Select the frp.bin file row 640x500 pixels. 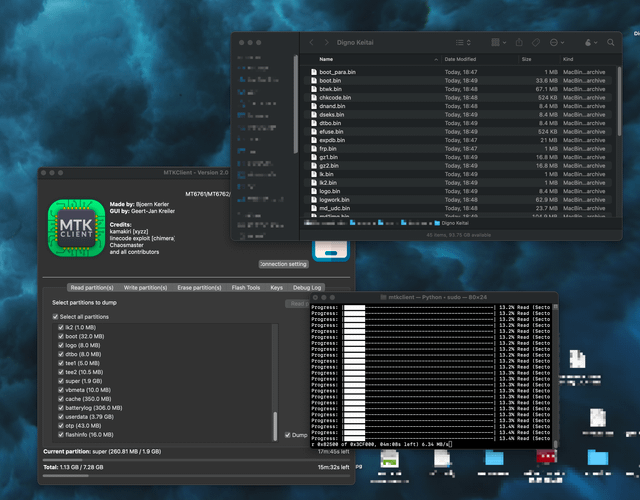(458, 149)
